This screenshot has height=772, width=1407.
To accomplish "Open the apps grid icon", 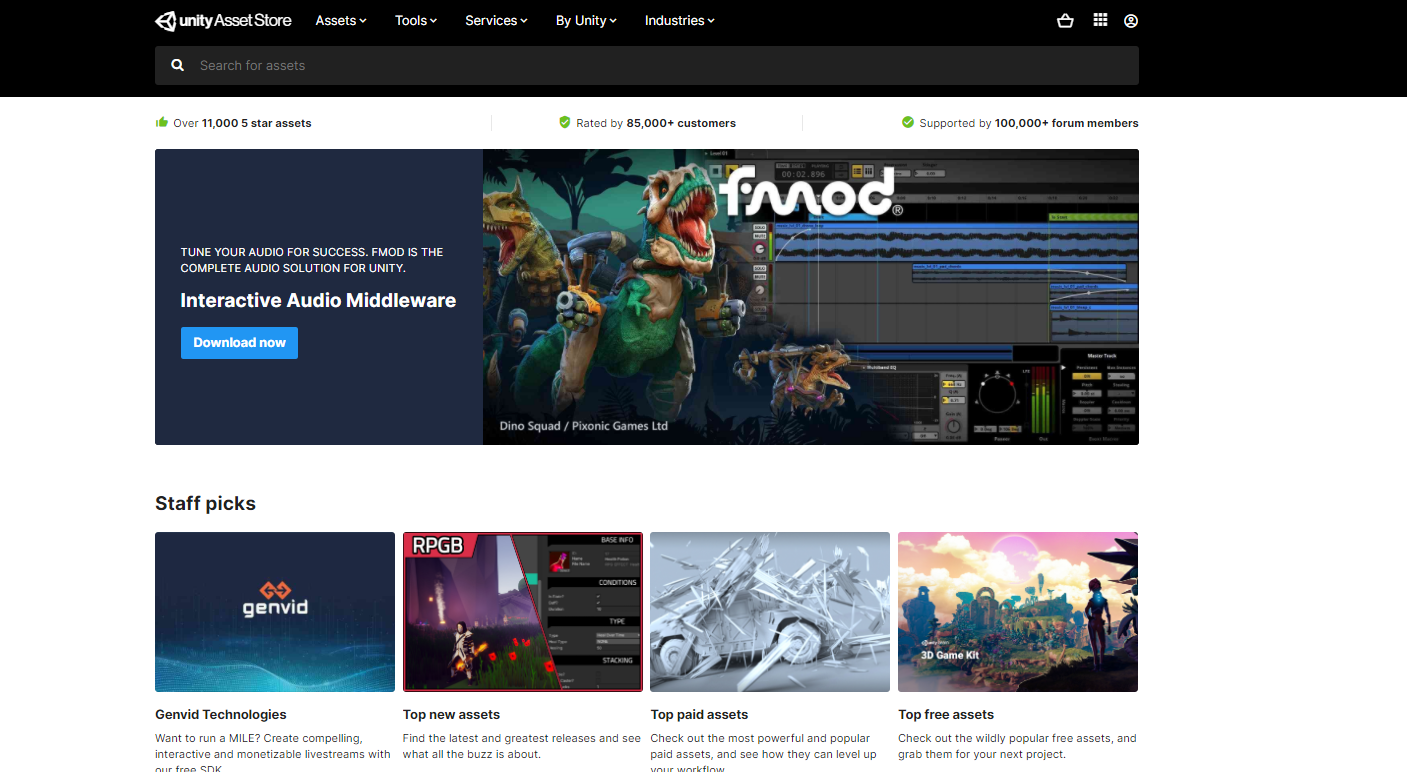I will click(1100, 20).
